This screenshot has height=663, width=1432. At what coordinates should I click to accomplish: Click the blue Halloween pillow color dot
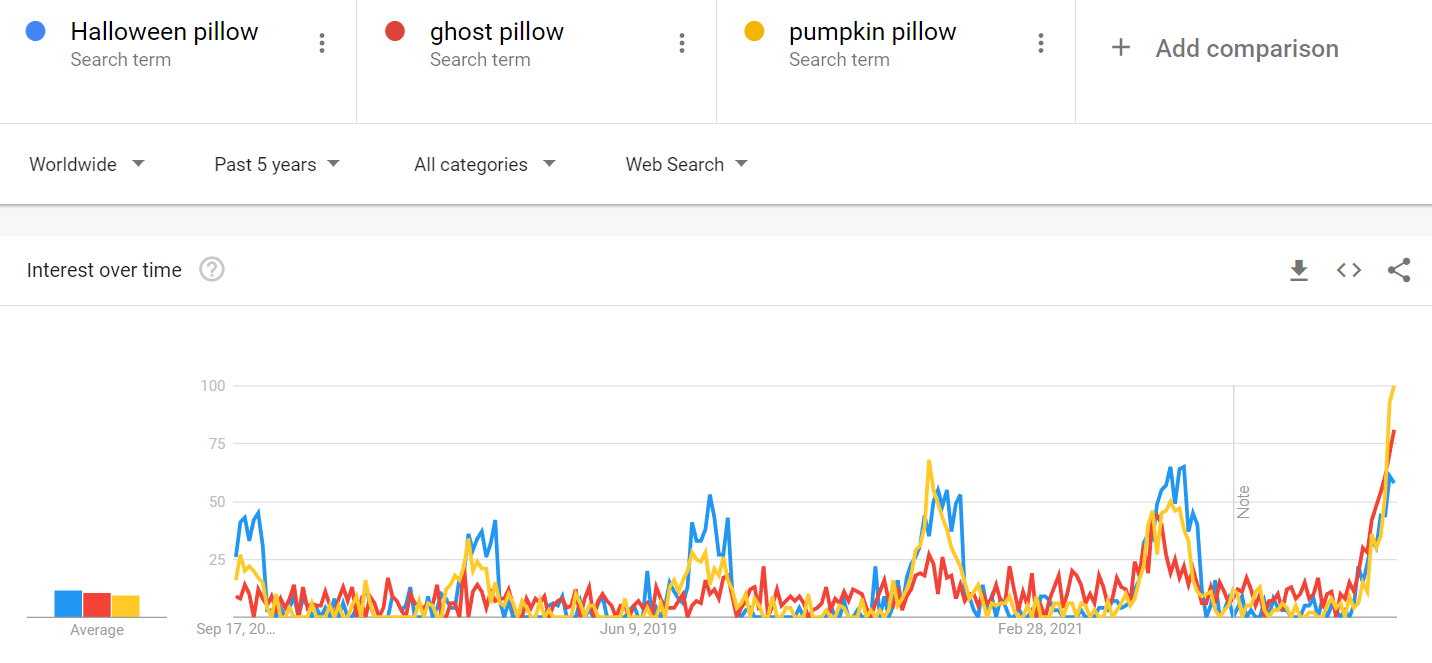tap(36, 32)
